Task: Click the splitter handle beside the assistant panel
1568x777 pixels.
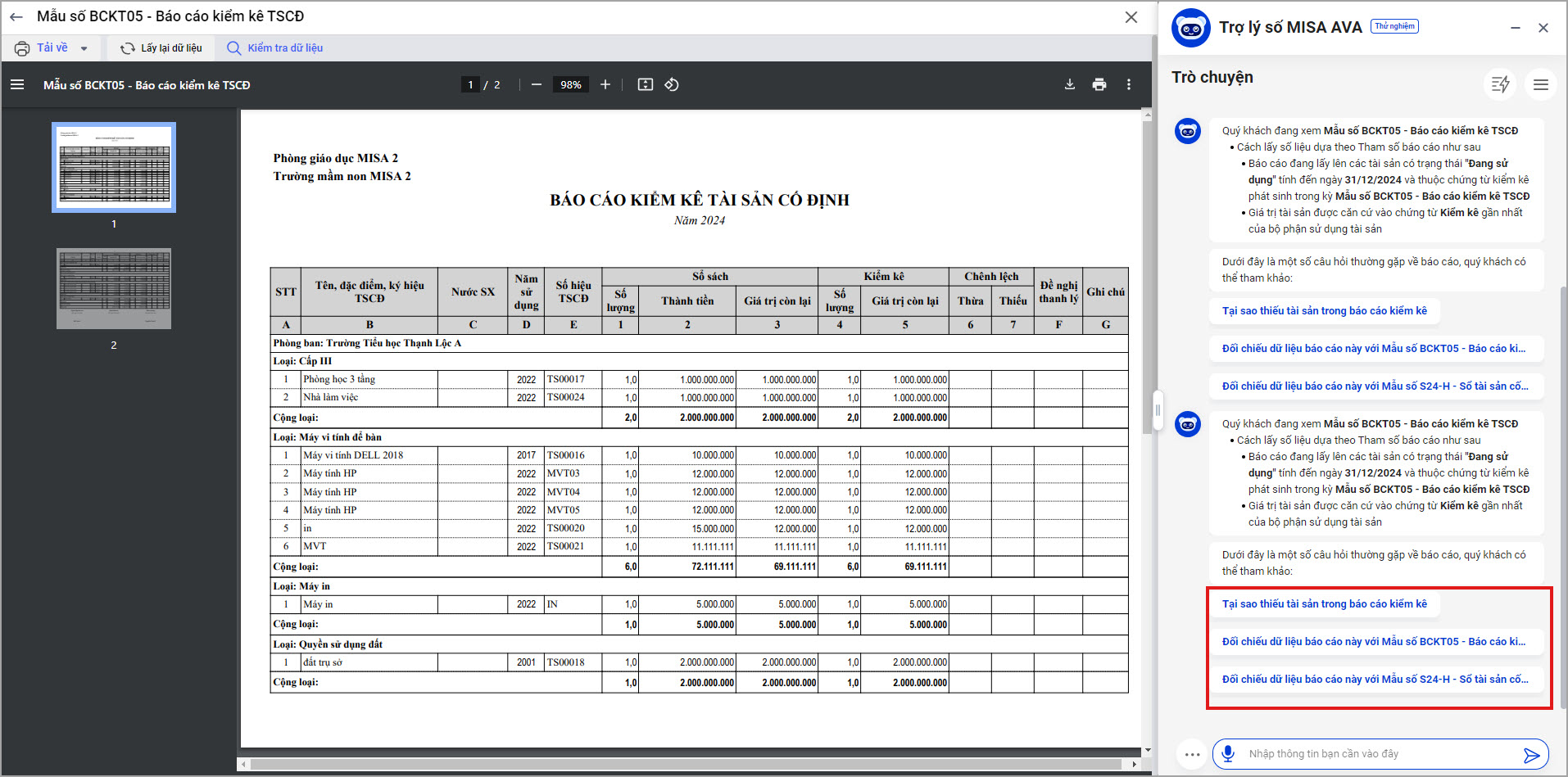Action: click(x=1158, y=409)
